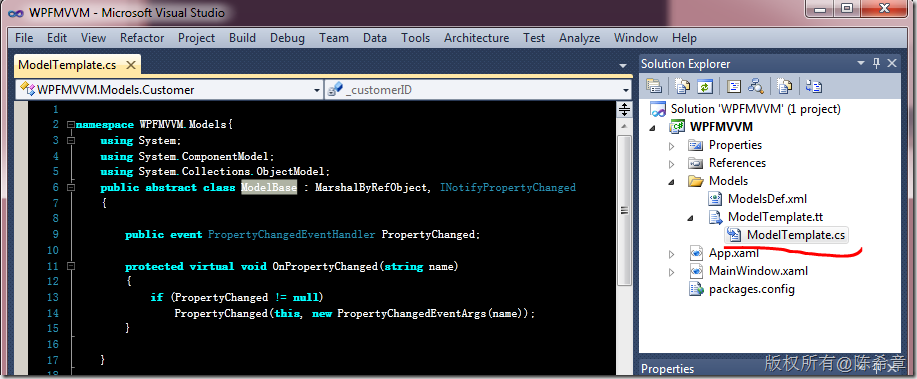Select the packages.config file

[x=751, y=289]
